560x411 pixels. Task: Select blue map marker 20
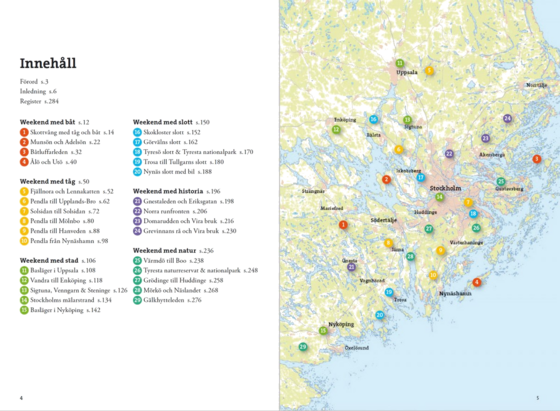(380, 315)
